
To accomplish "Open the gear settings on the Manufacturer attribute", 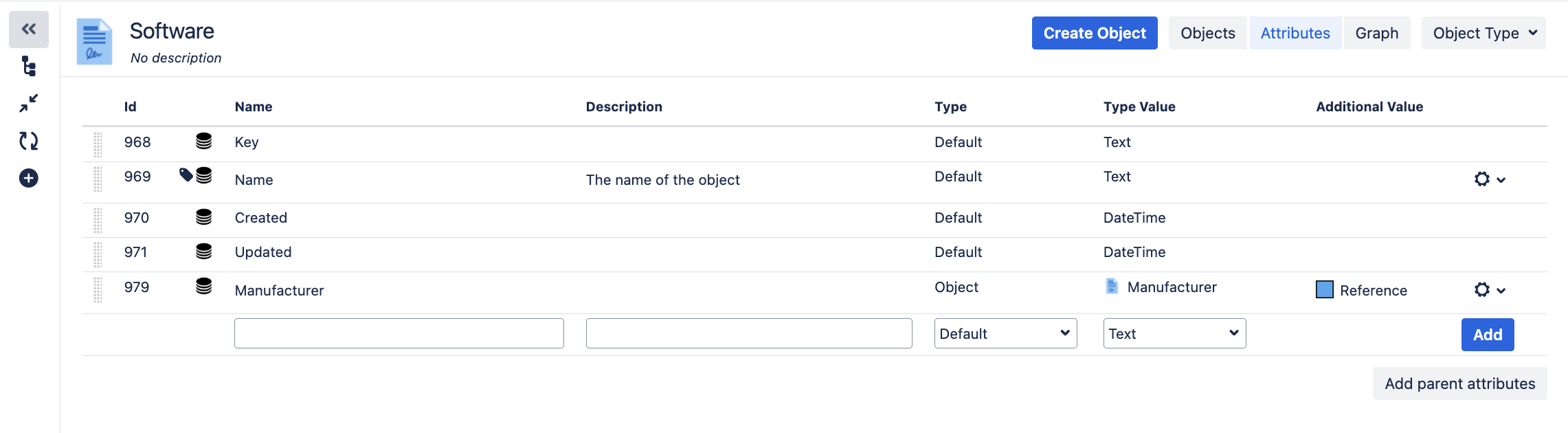I will [1481, 290].
